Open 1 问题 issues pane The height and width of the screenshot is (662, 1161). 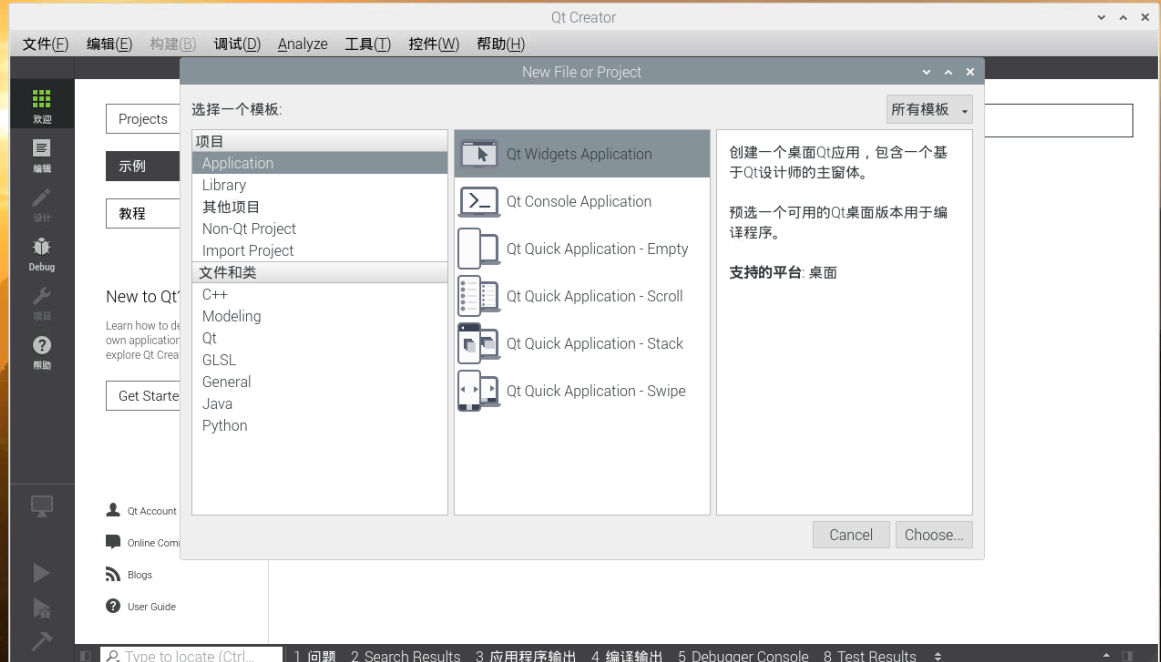[315, 655]
